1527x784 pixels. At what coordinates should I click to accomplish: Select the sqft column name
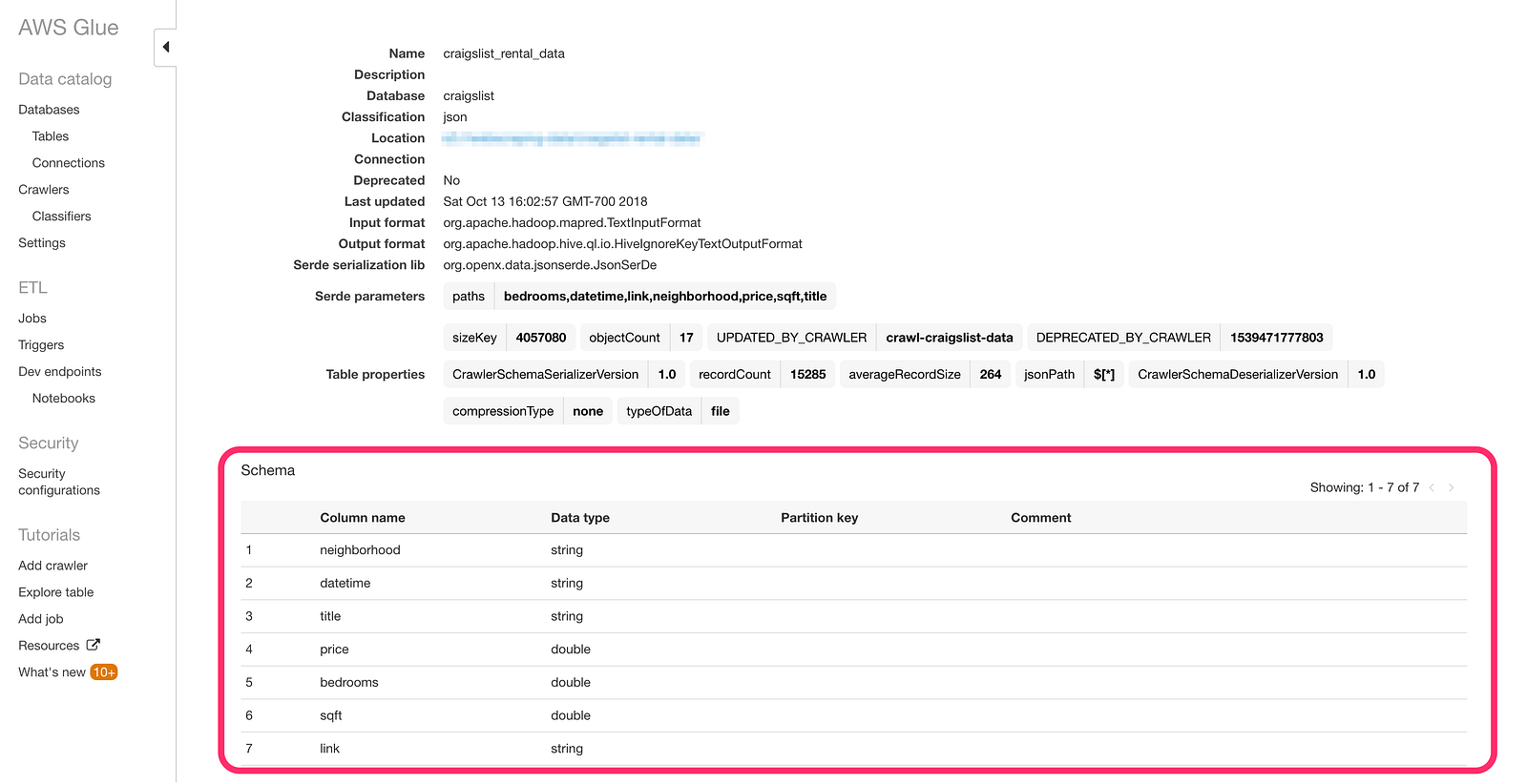(331, 715)
